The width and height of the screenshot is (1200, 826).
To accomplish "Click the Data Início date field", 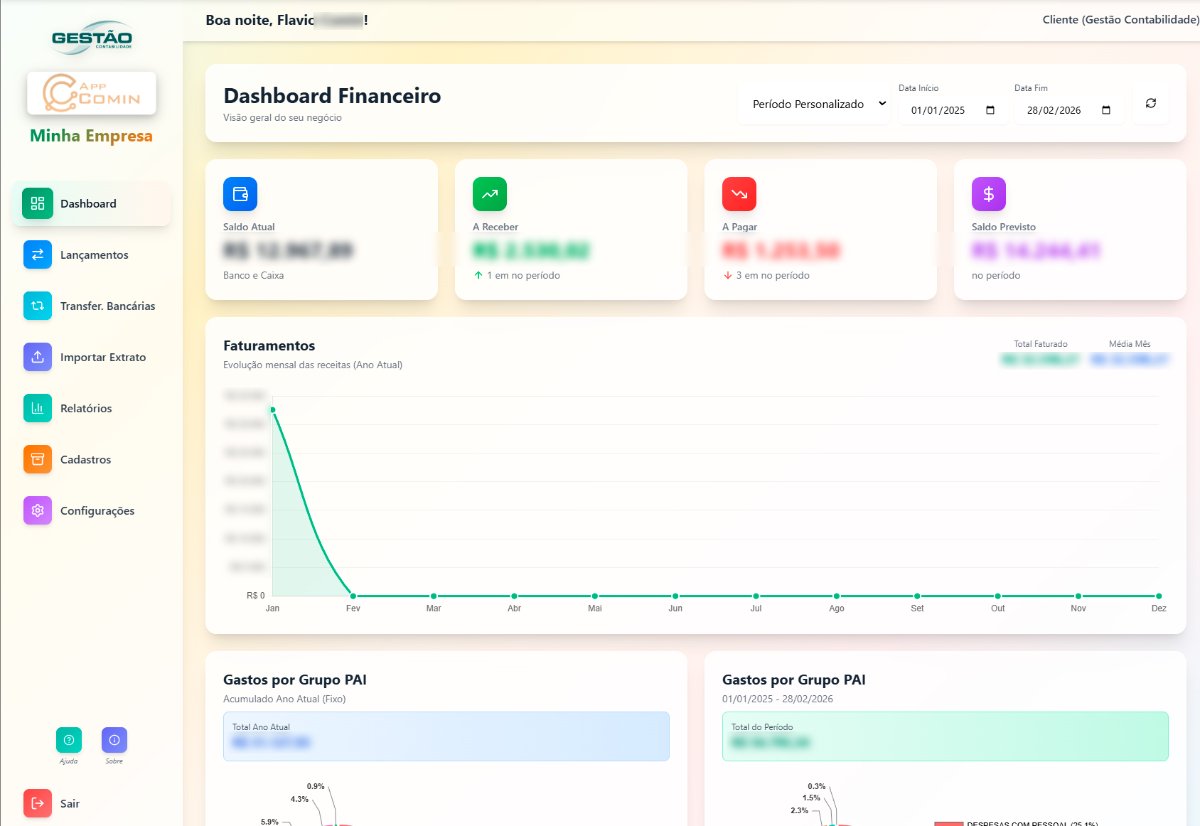I will coord(938,111).
